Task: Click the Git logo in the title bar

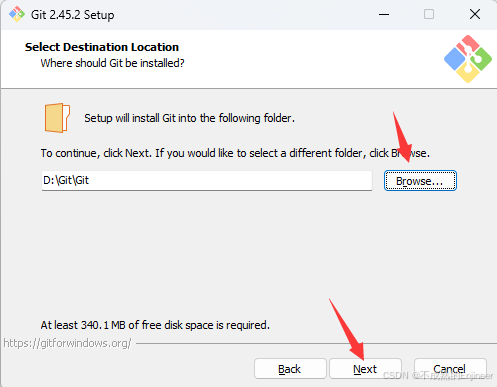Action: (x=17, y=14)
